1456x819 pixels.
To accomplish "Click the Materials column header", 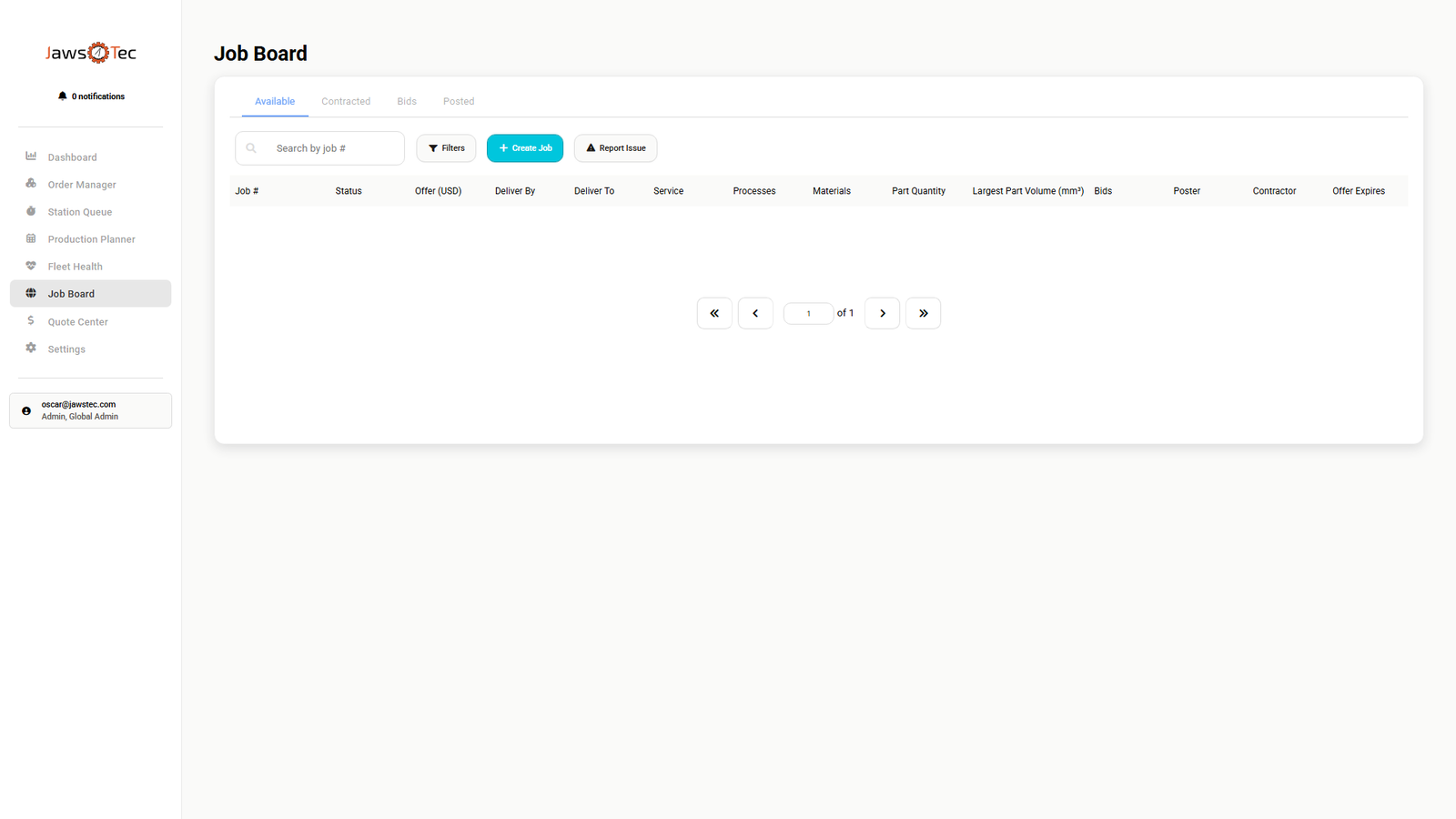I will point(832,191).
